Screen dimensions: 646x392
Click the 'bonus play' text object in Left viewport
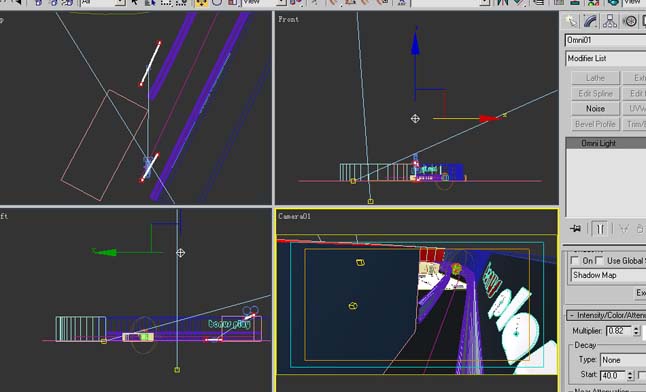(229, 324)
